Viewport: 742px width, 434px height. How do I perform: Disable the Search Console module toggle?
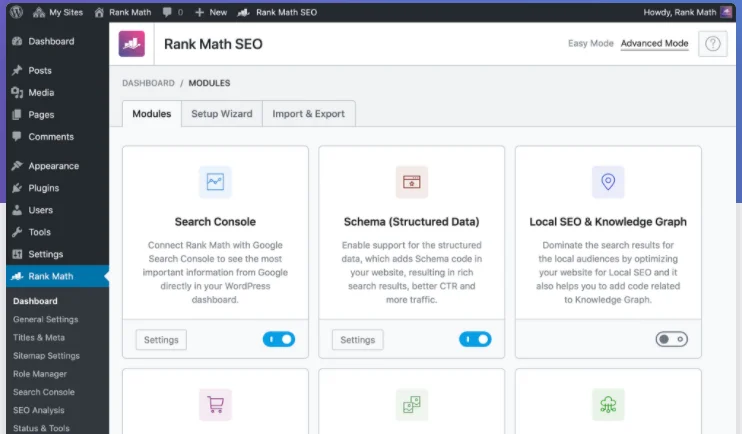coord(279,340)
